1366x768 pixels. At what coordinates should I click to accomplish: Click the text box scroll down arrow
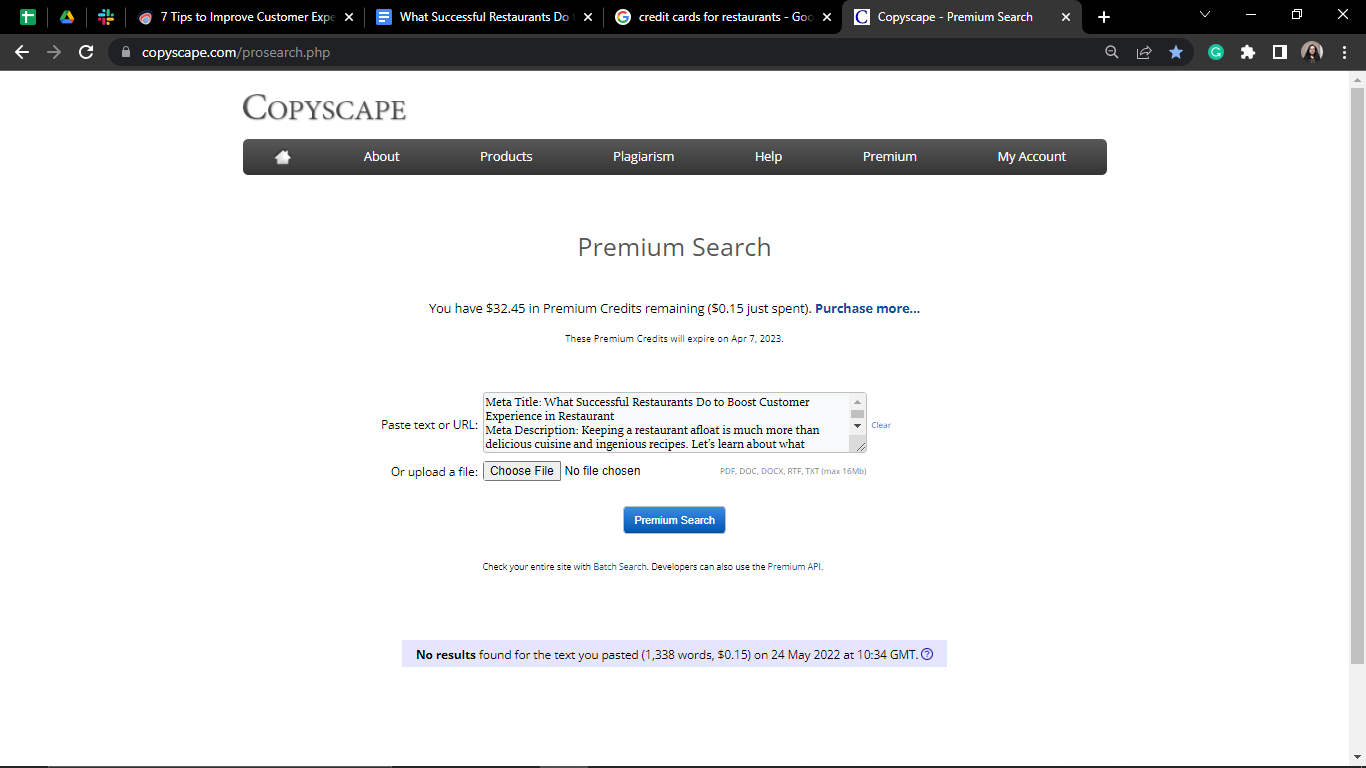pyautogui.click(x=857, y=425)
